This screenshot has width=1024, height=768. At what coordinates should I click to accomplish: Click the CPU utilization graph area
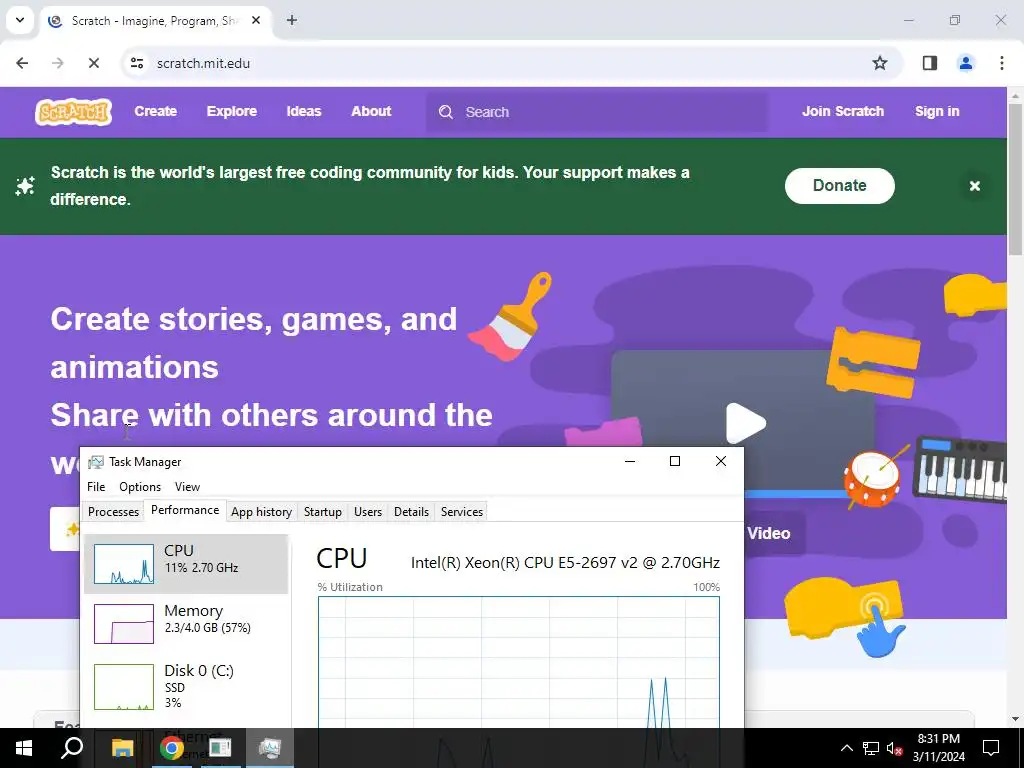tap(519, 662)
